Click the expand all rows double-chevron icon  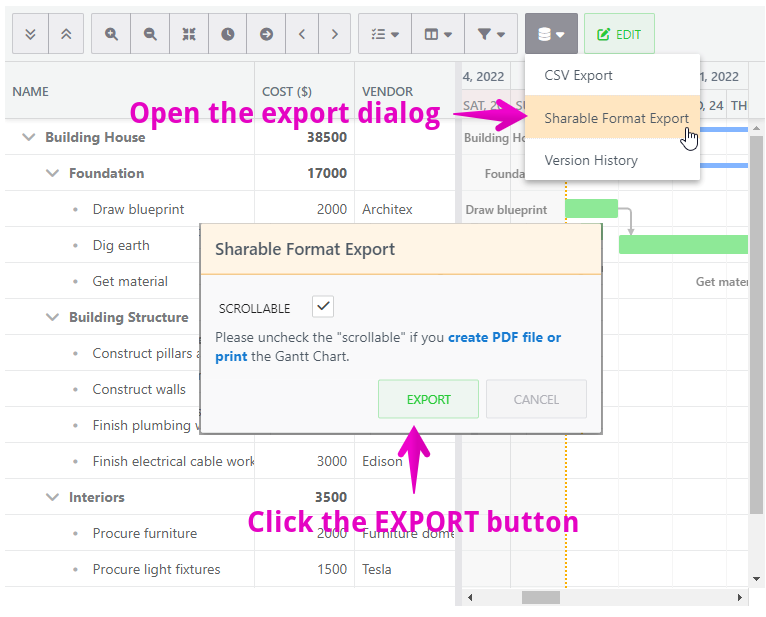(31, 34)
